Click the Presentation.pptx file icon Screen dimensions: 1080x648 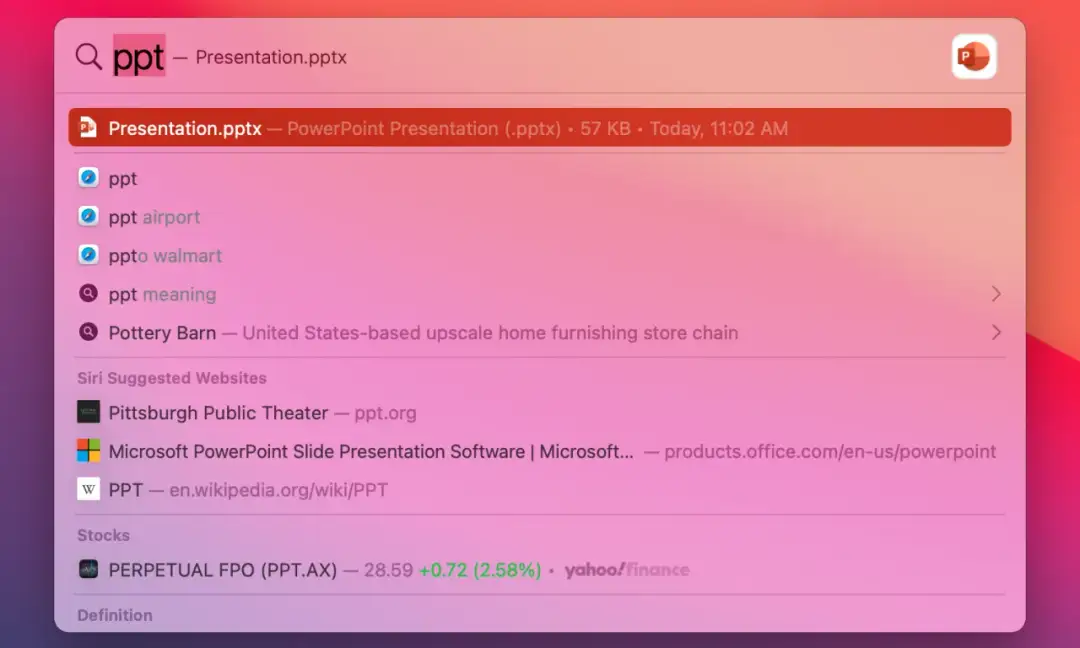89,128
